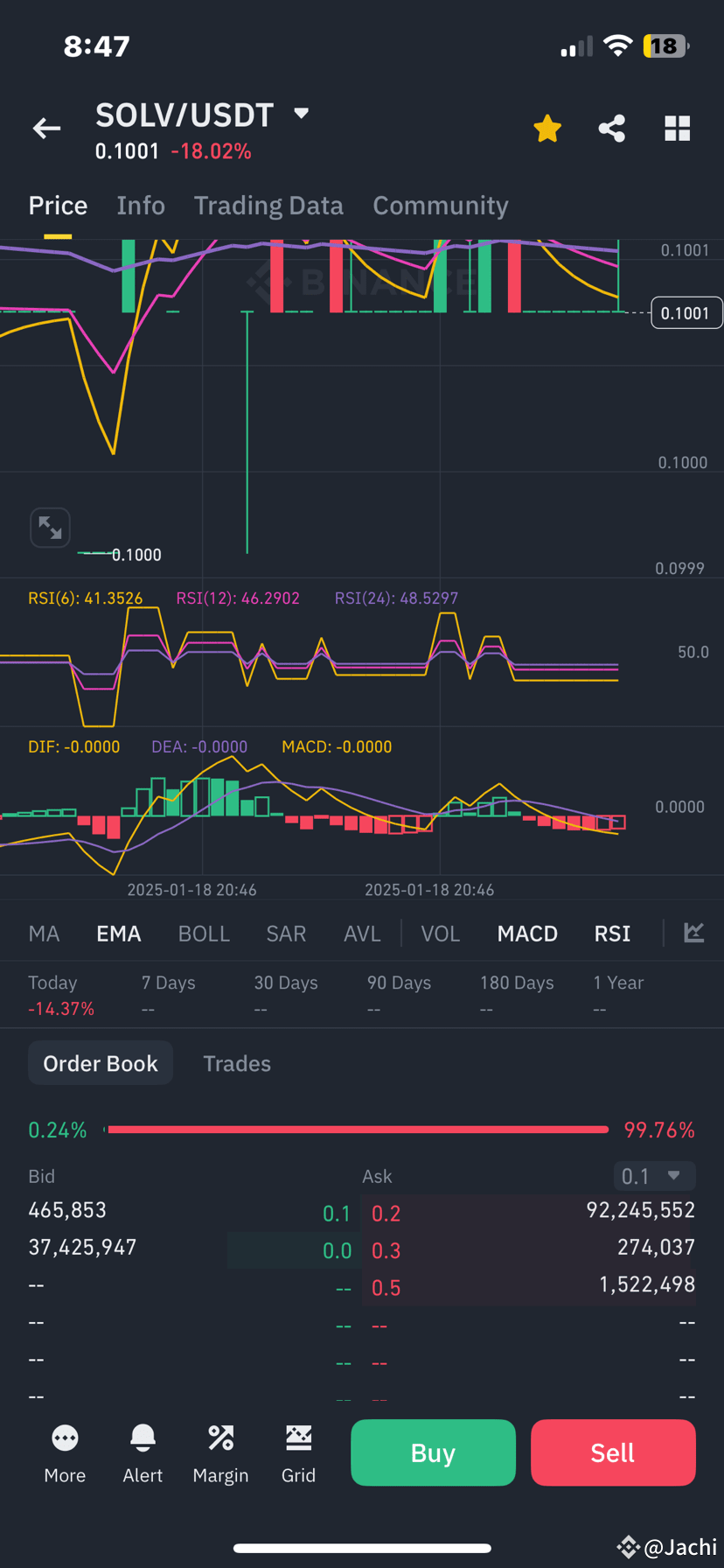Expand chart to fullscreen icon
The height and width of the screenshot is (1568, 724).
pyautogui.click(x=50, y=528)
